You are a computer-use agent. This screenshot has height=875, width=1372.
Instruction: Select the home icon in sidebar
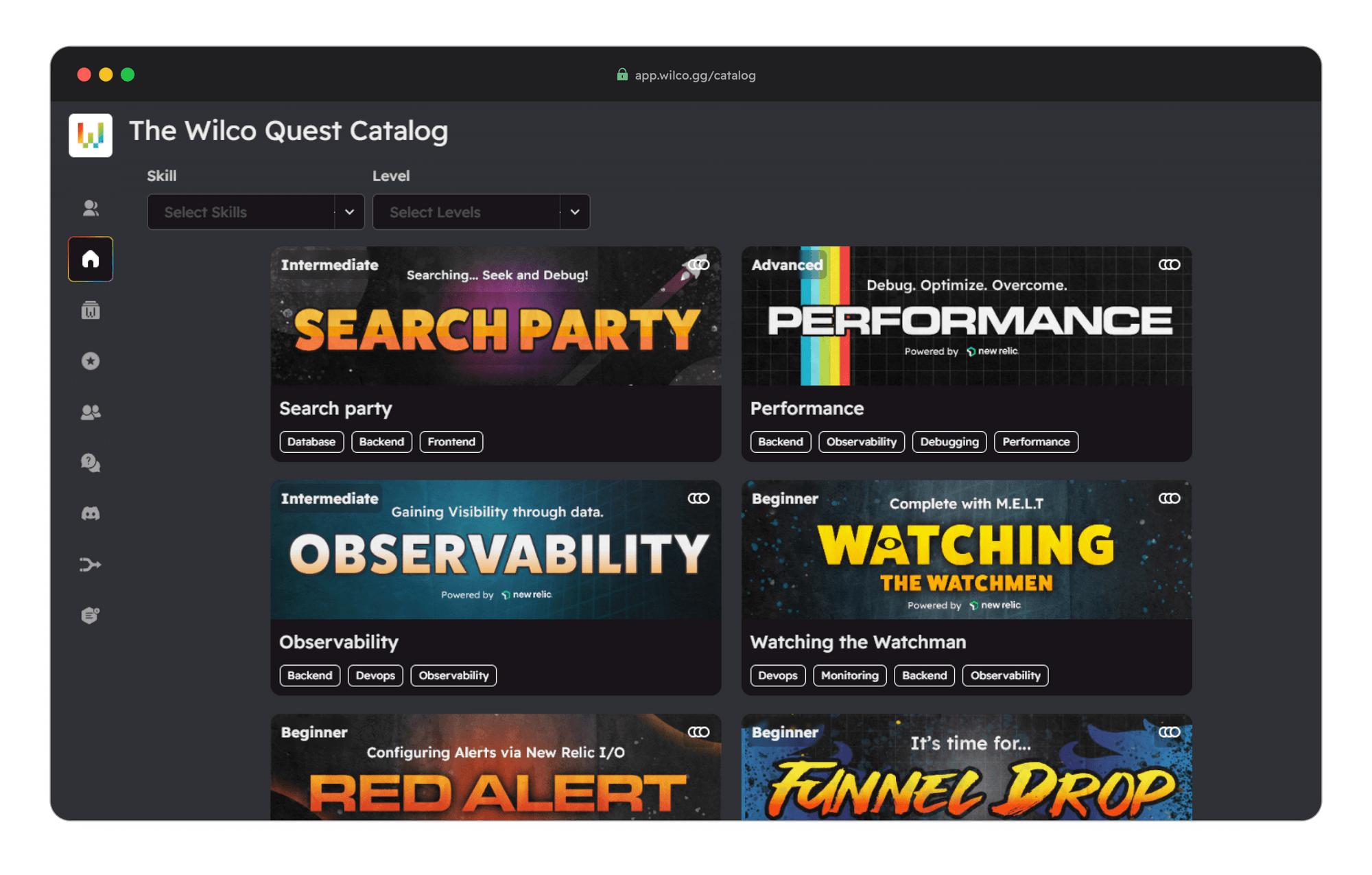point(91,259)
